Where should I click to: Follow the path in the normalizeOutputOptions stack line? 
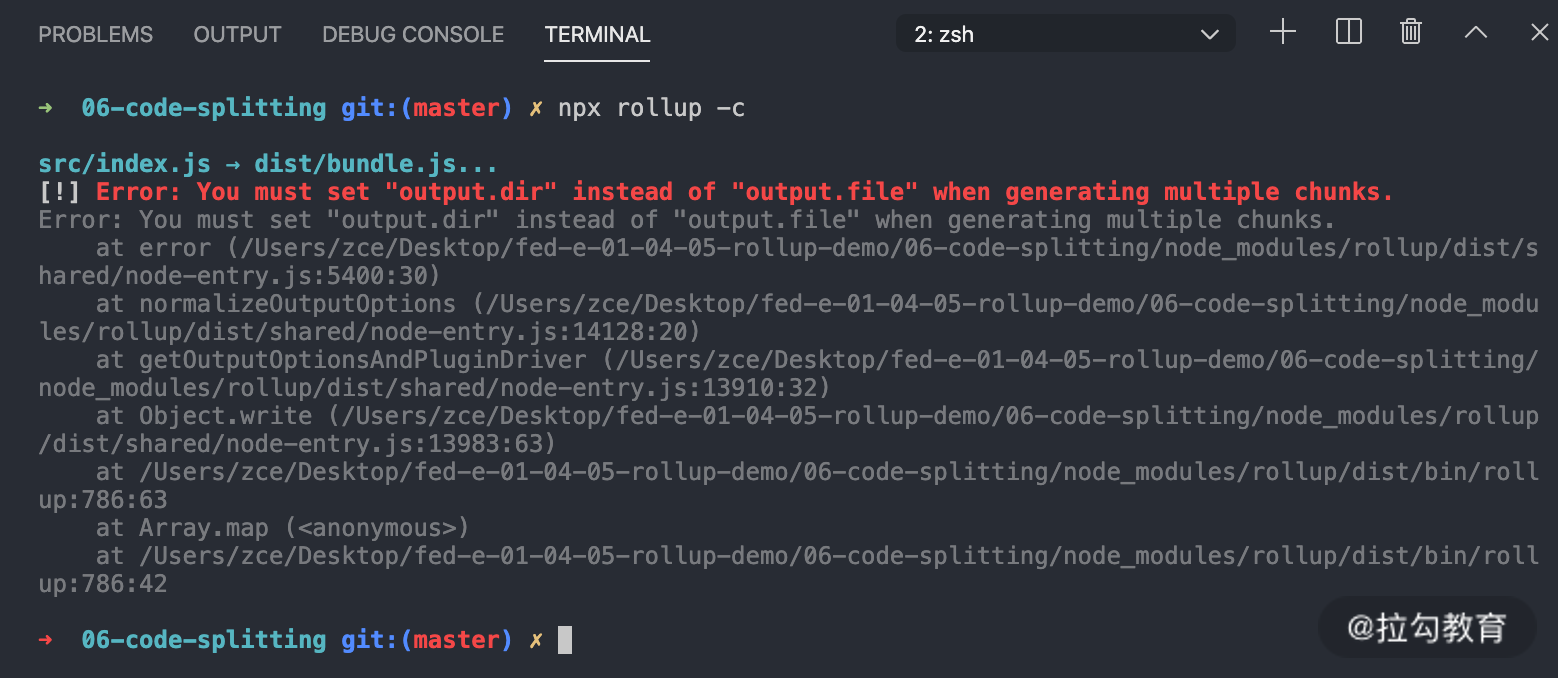pyautogui.click(x=788, y=317)
